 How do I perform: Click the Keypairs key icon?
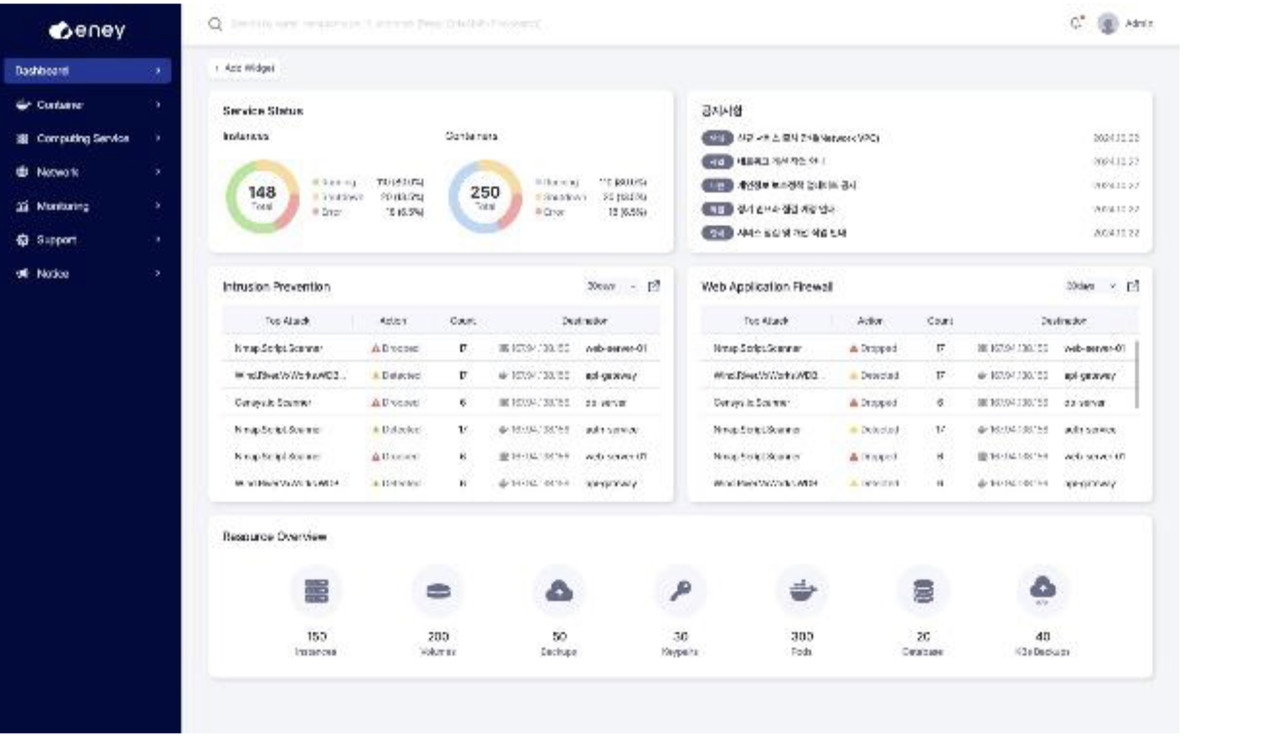(x=680, y=591)
